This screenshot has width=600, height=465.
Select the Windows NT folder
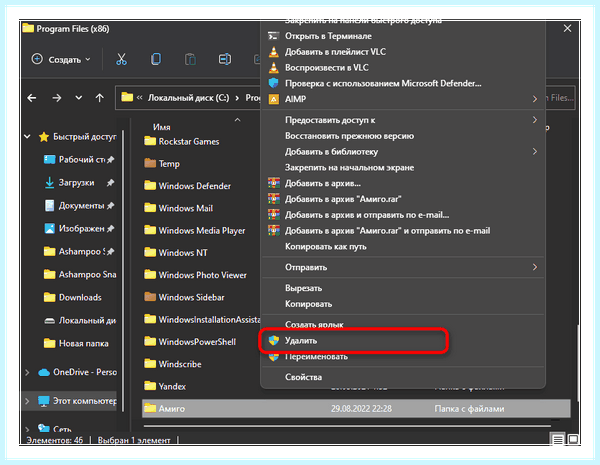tap(176, 253)
